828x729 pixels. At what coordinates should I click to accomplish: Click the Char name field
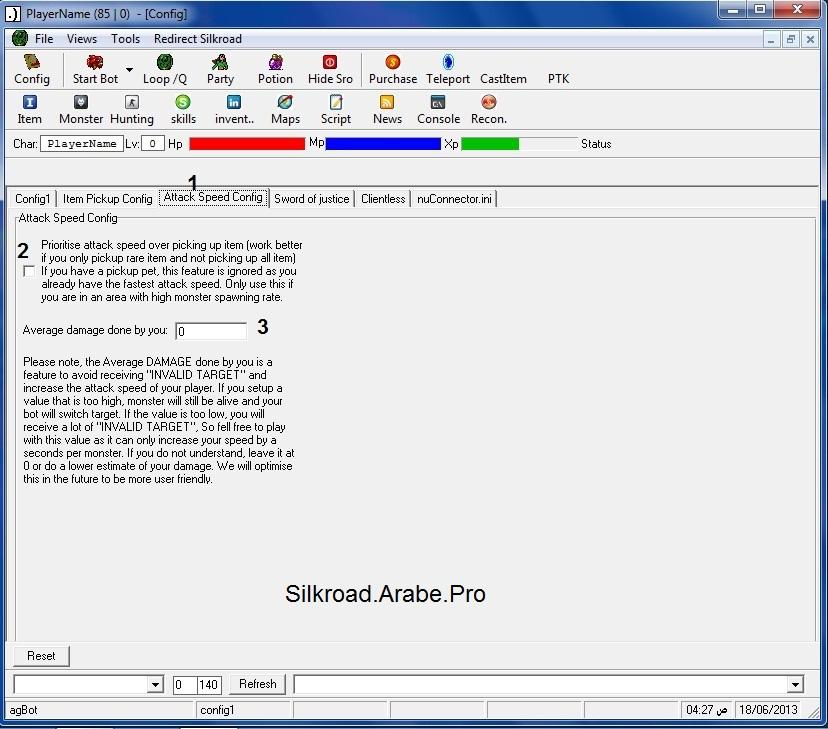pyautogui.click(x=82, y=144)
